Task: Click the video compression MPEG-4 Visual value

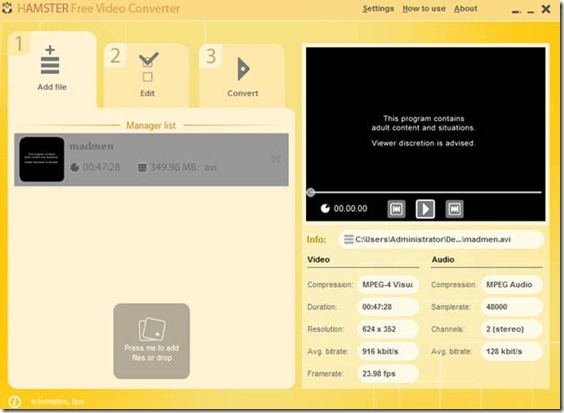Action: [x=388, y=285]
